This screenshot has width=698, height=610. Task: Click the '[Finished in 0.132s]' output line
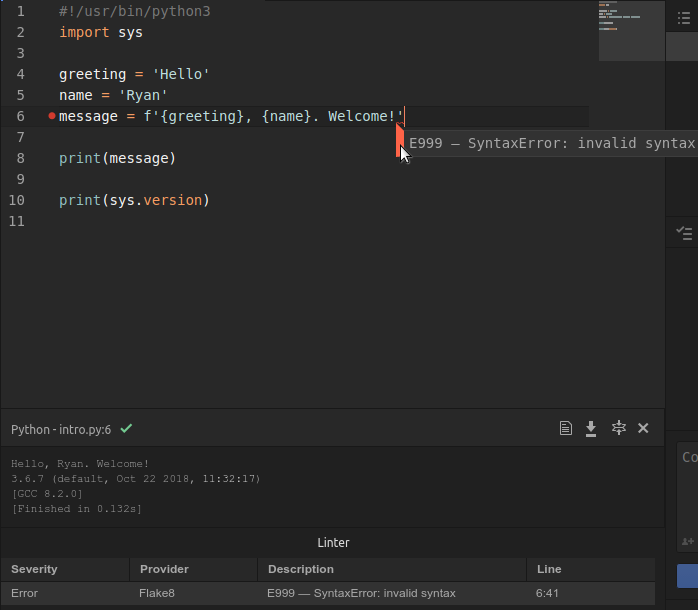click(77, 509)
